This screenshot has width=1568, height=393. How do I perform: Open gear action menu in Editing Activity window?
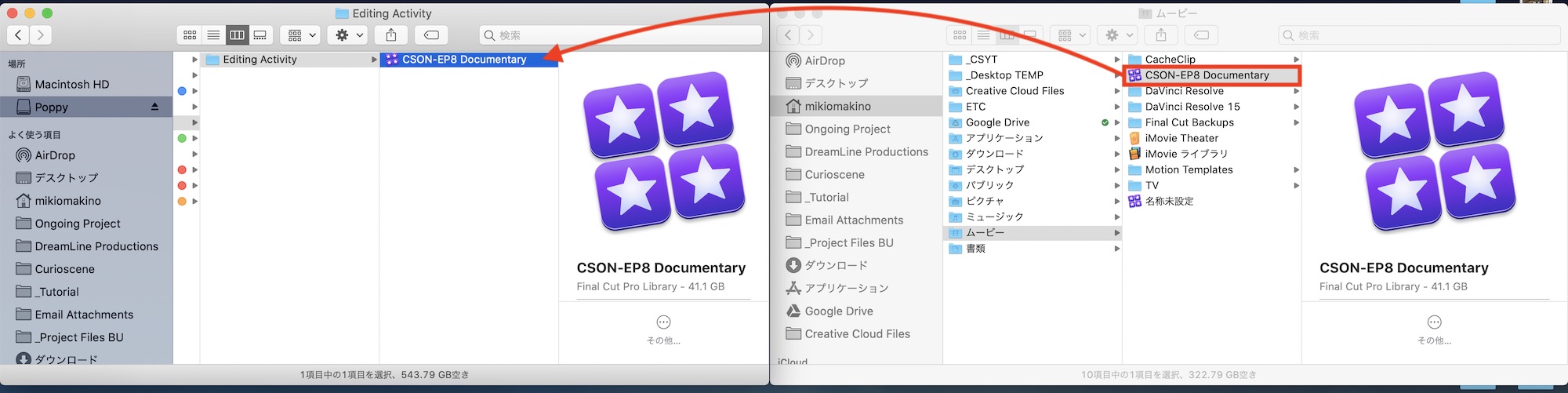pos(348,35)
